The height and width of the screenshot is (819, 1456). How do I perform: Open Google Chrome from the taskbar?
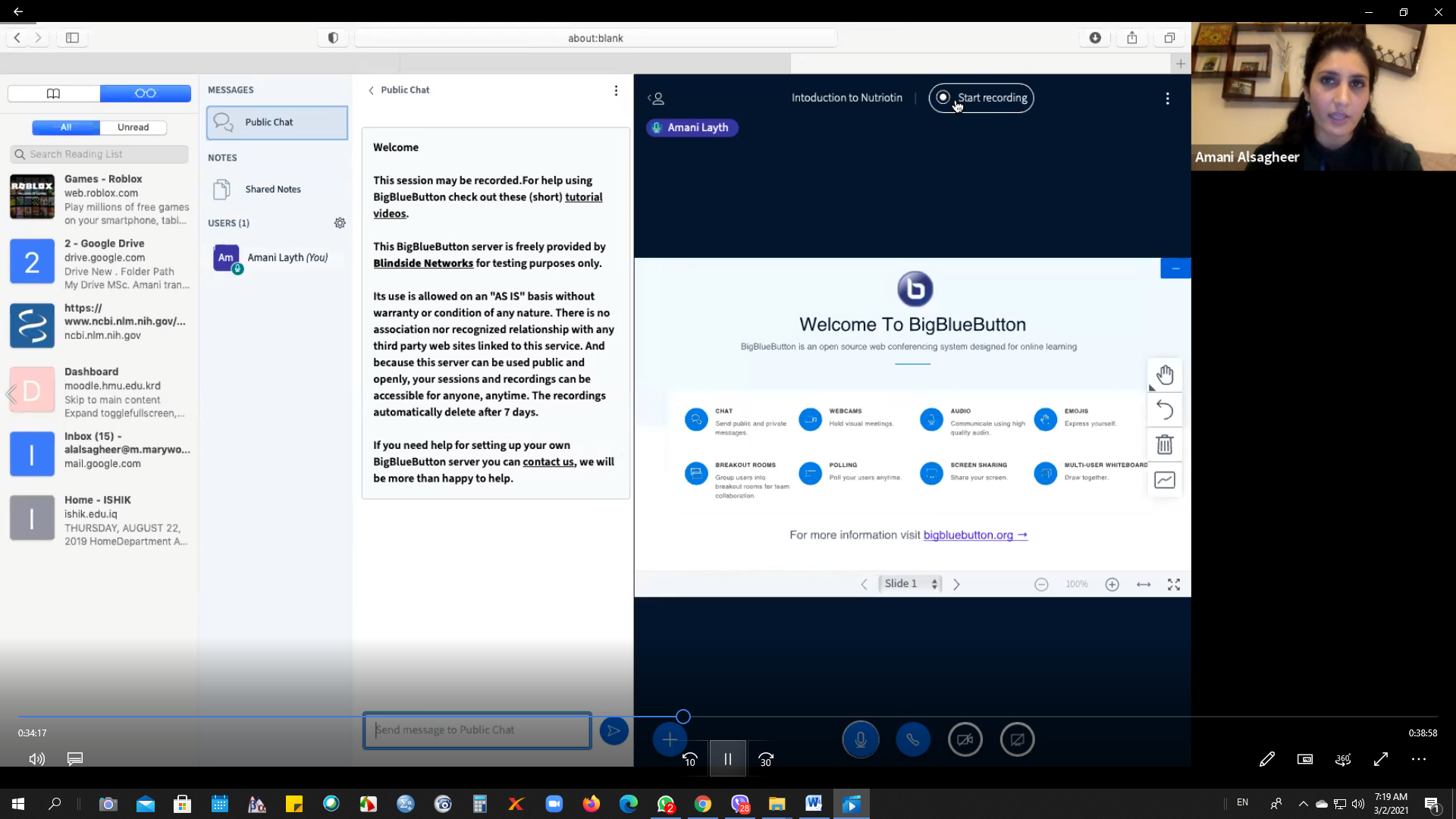pos(703,804)
